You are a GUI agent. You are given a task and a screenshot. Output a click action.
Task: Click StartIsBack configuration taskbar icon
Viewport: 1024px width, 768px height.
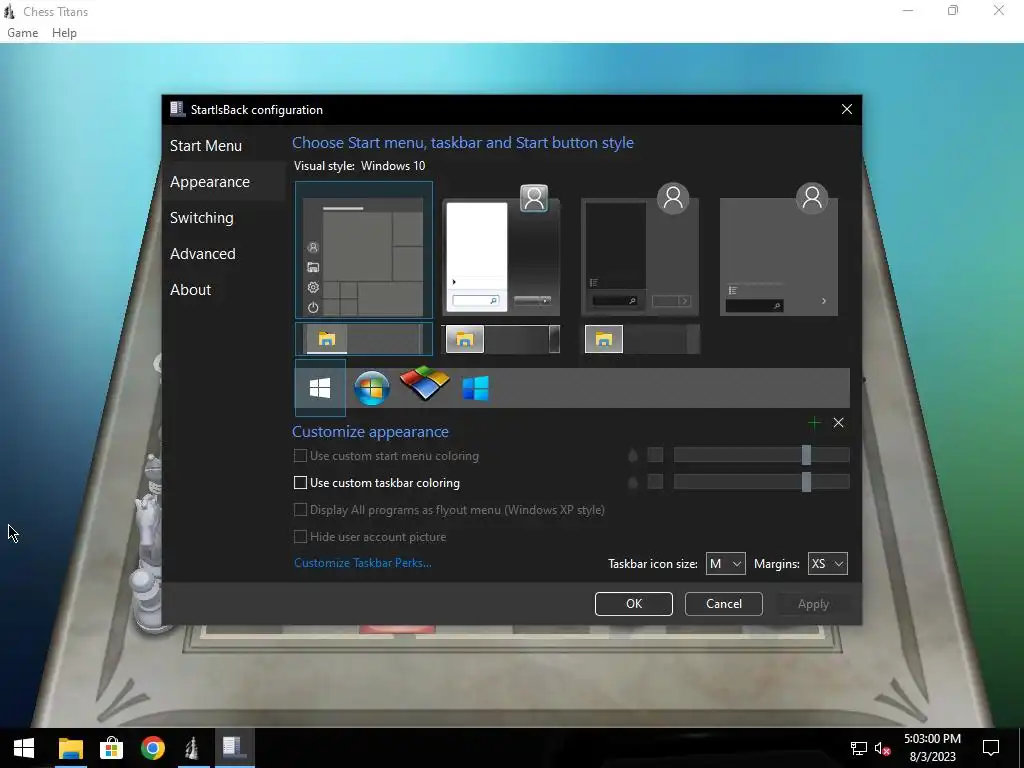[x=234, y=748]
